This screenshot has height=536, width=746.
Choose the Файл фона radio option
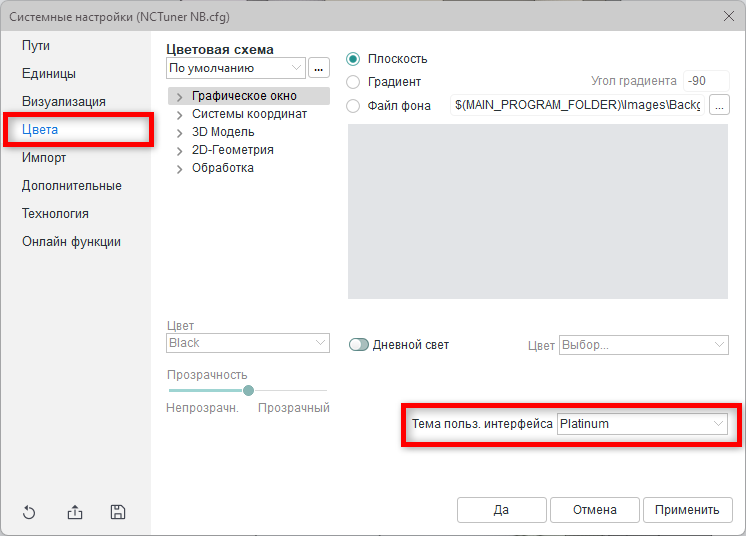[x=353, y=106]
